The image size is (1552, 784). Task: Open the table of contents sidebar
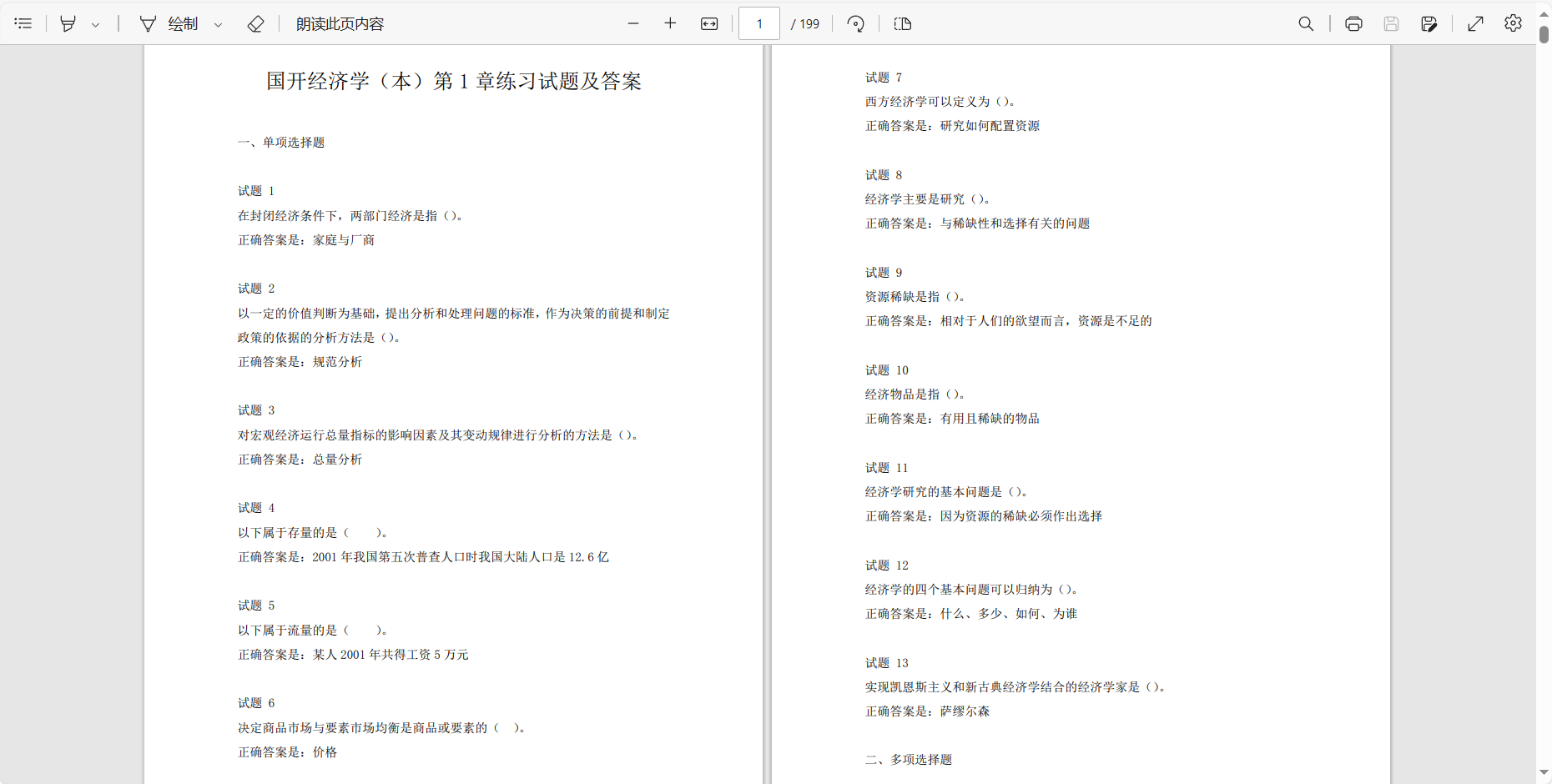click(x=23, y=23)
